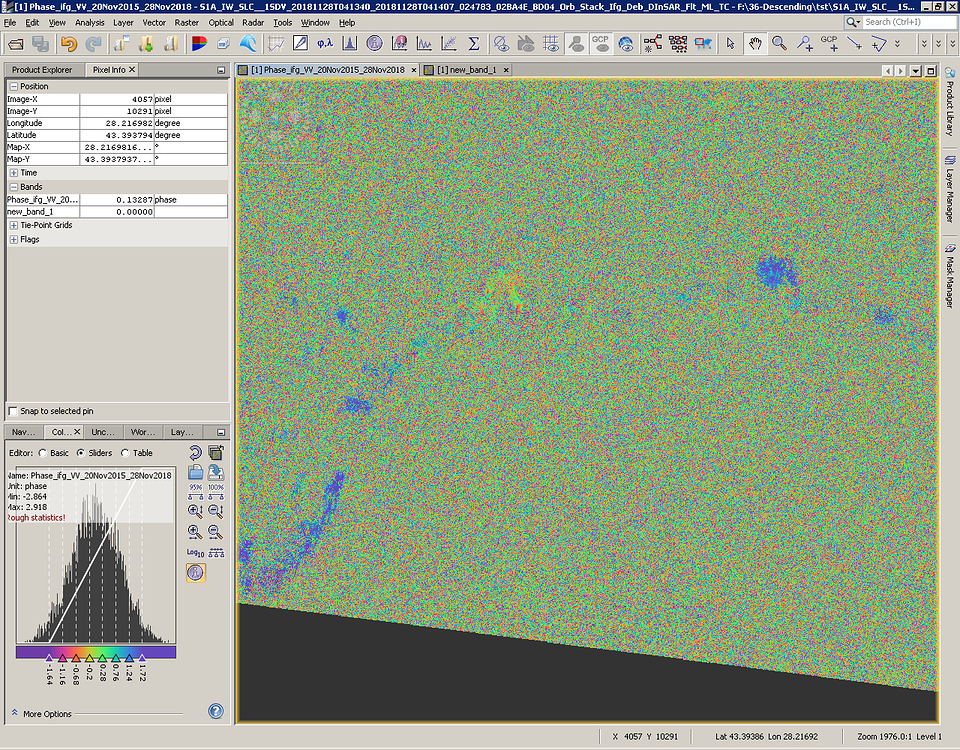Screen dimensions: 960x750
Task: Select the Panning hand tool
Action: click(x=756, y=43)
